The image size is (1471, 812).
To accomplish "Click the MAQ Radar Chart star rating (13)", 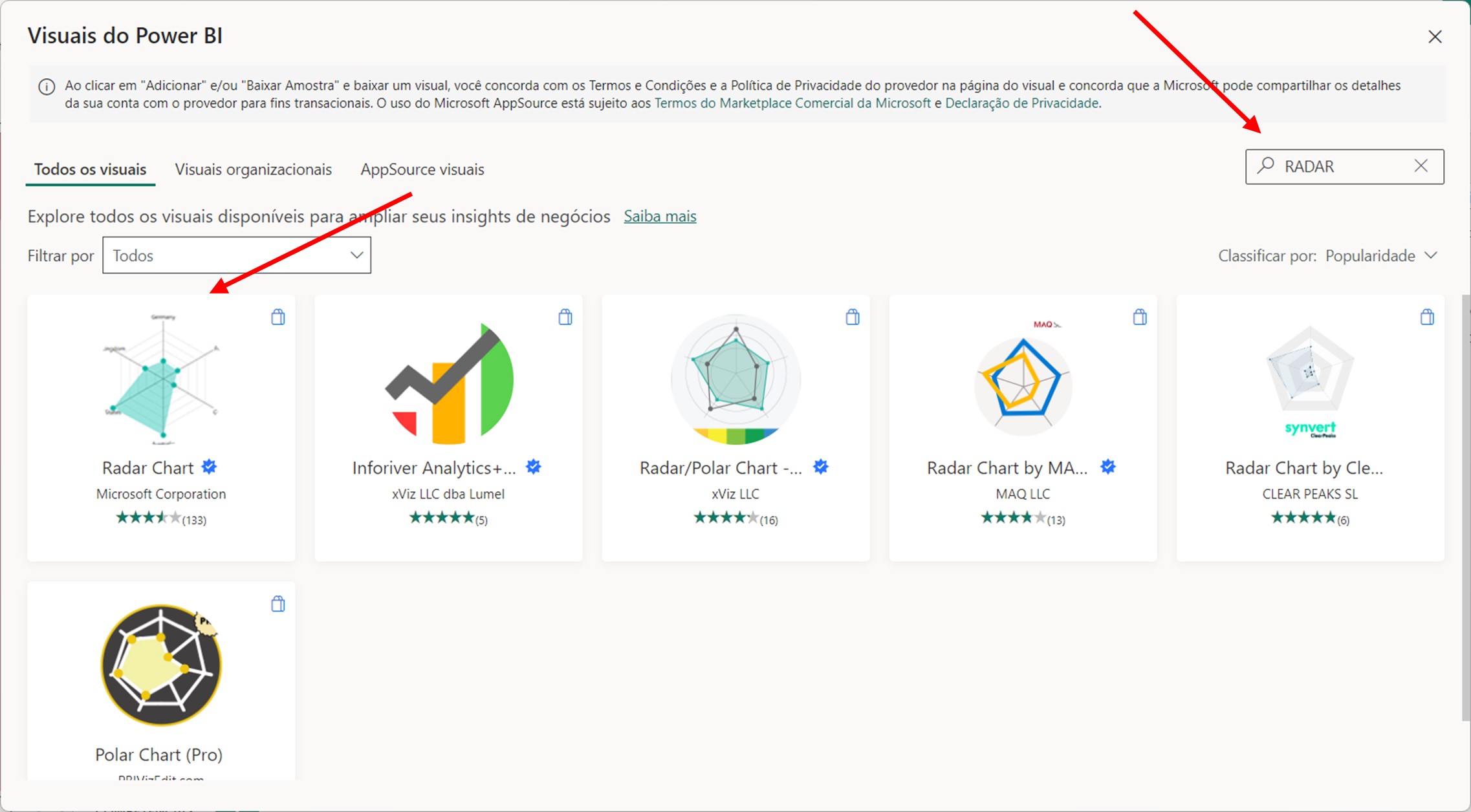I will (1023, 518).
